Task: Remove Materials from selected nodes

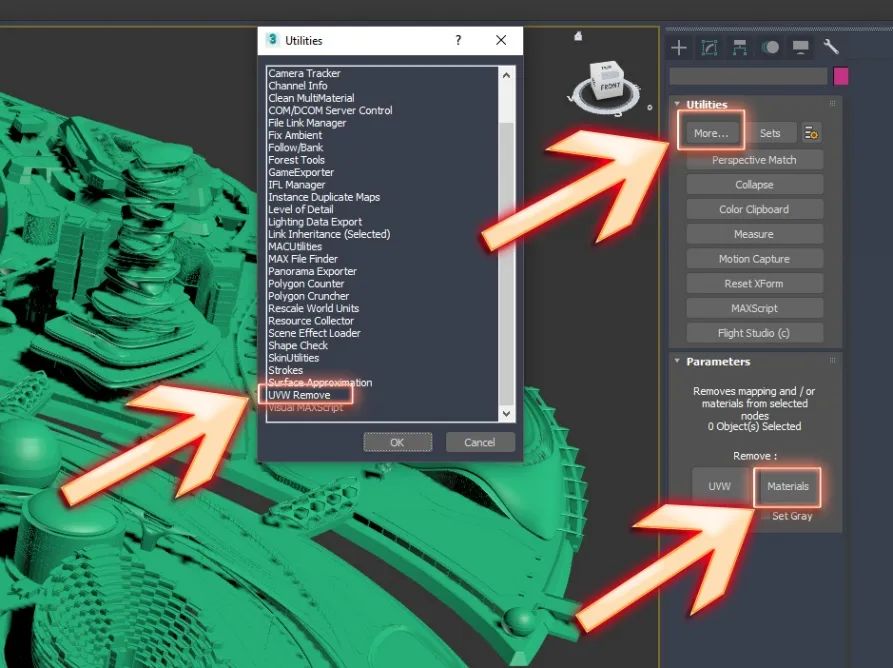Action: [x=787, y=487]
